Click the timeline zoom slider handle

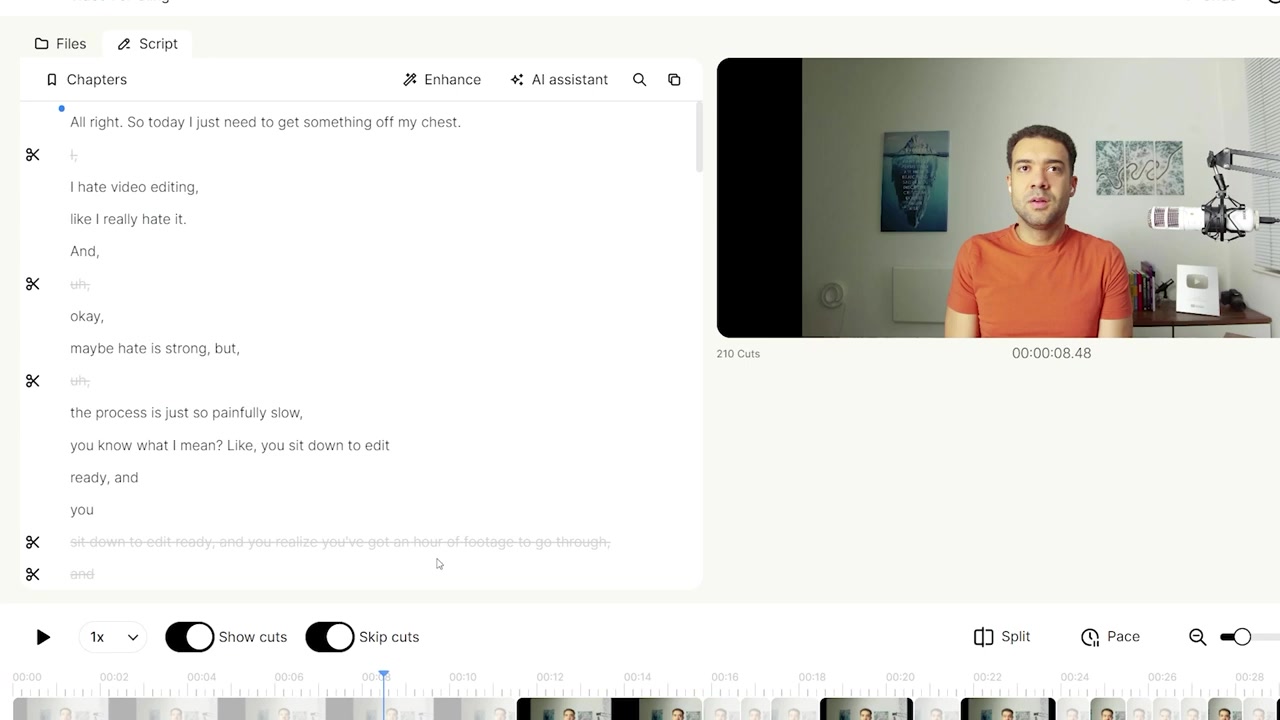coord(1242,637)
